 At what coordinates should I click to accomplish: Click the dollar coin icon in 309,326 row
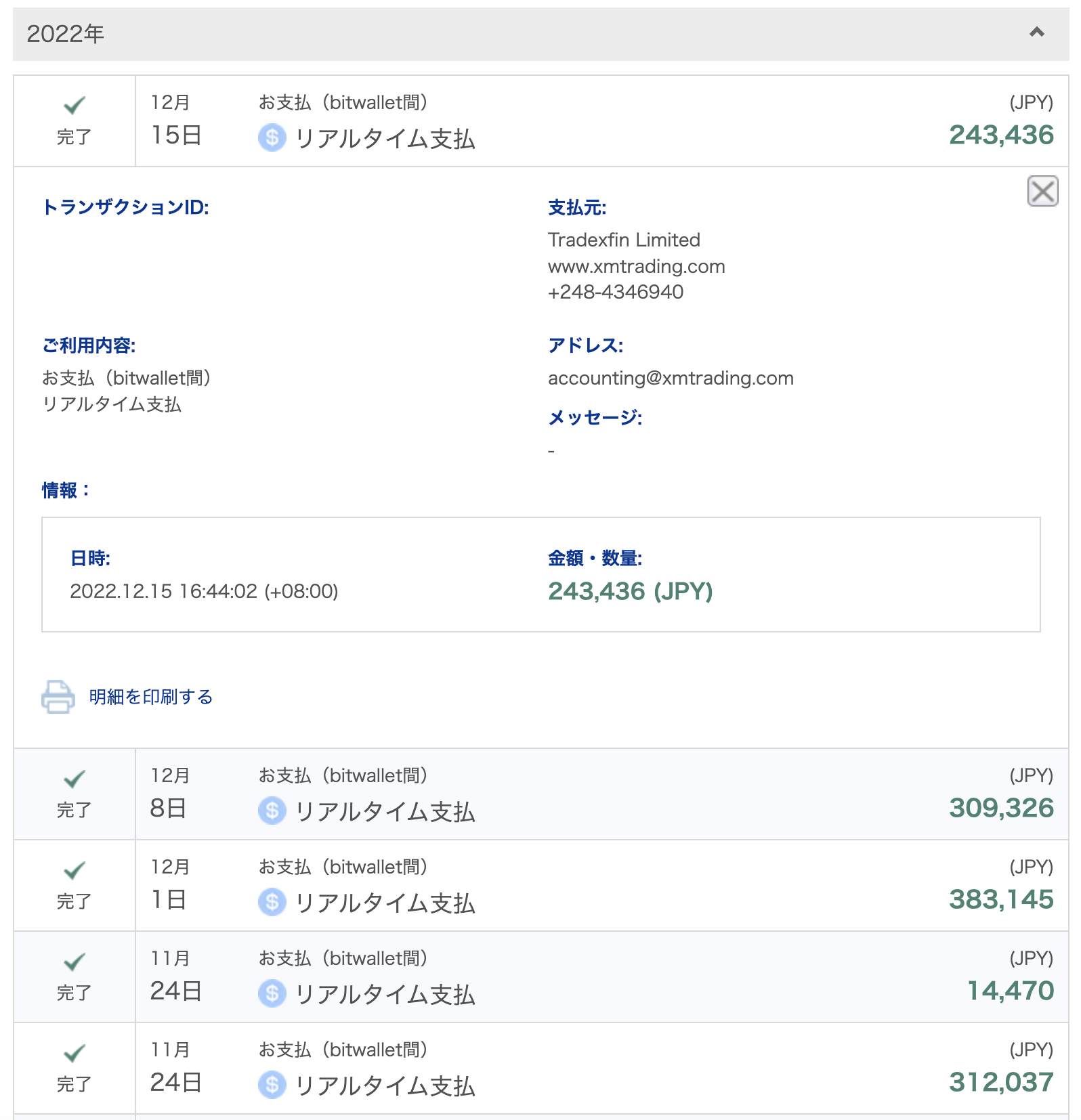tap(272, 811)
